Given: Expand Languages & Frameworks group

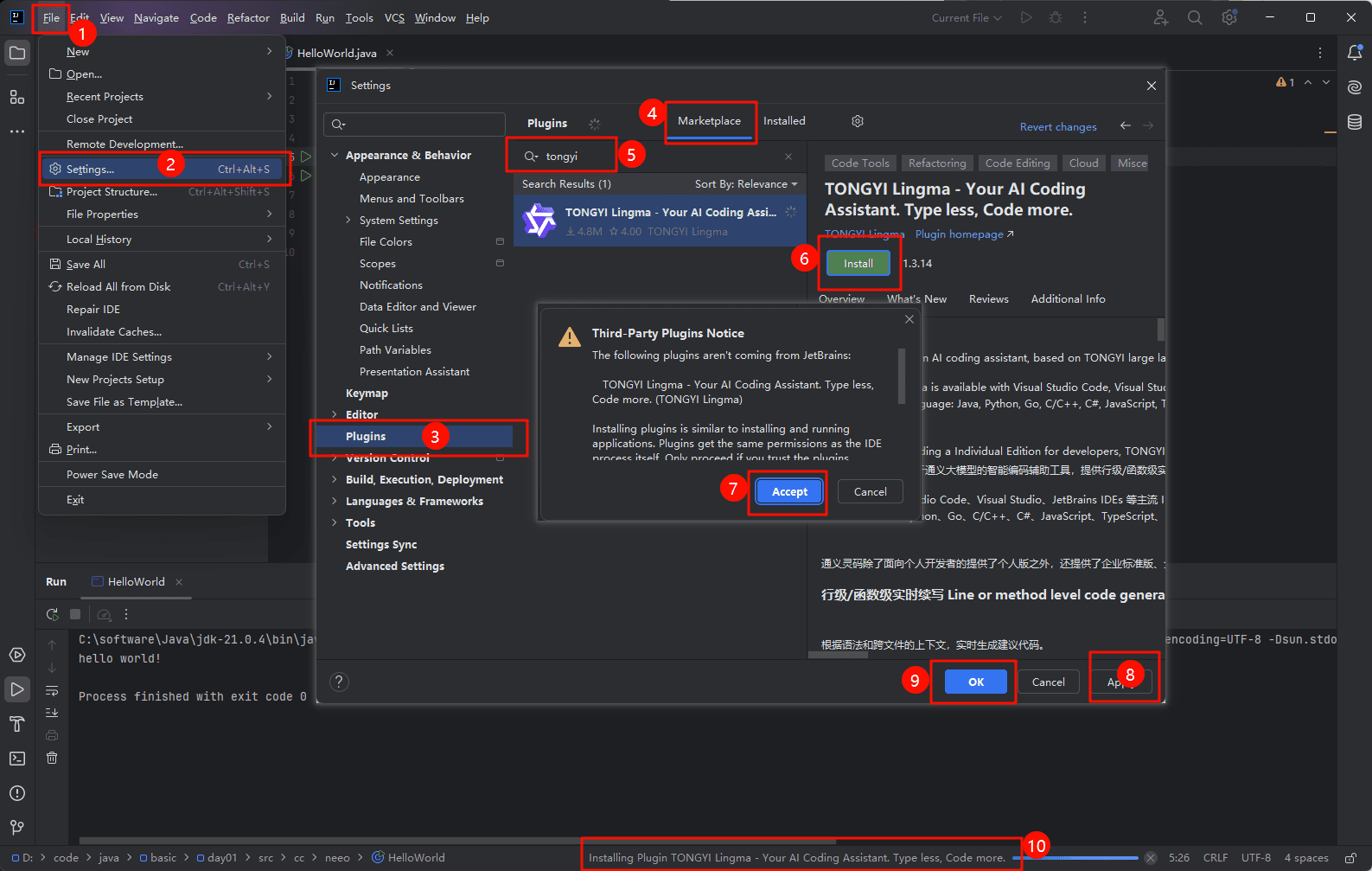Looking at the screenshot, I should (335, 502).
